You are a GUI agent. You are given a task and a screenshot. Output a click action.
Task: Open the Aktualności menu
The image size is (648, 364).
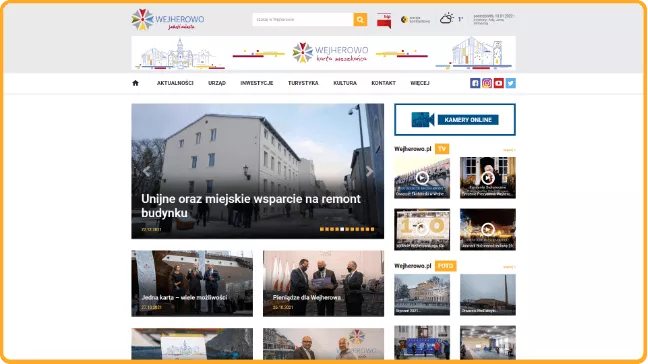(175, 83)
